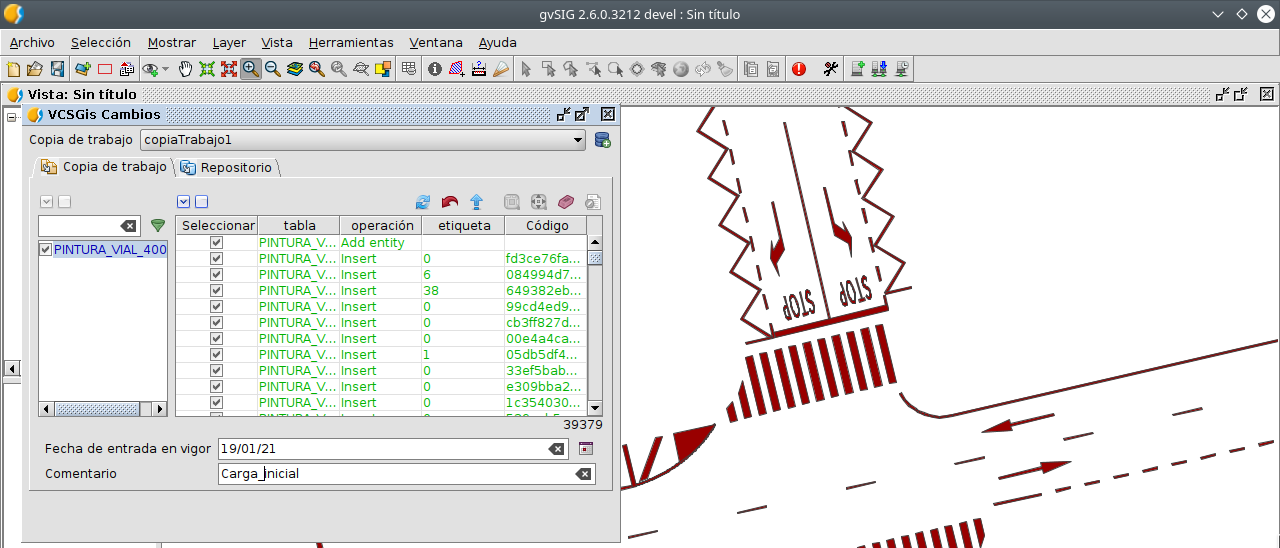Toggle the PINTURA_VIAL_400 table checkbox
1280x548 pixels.
point(45,250)
